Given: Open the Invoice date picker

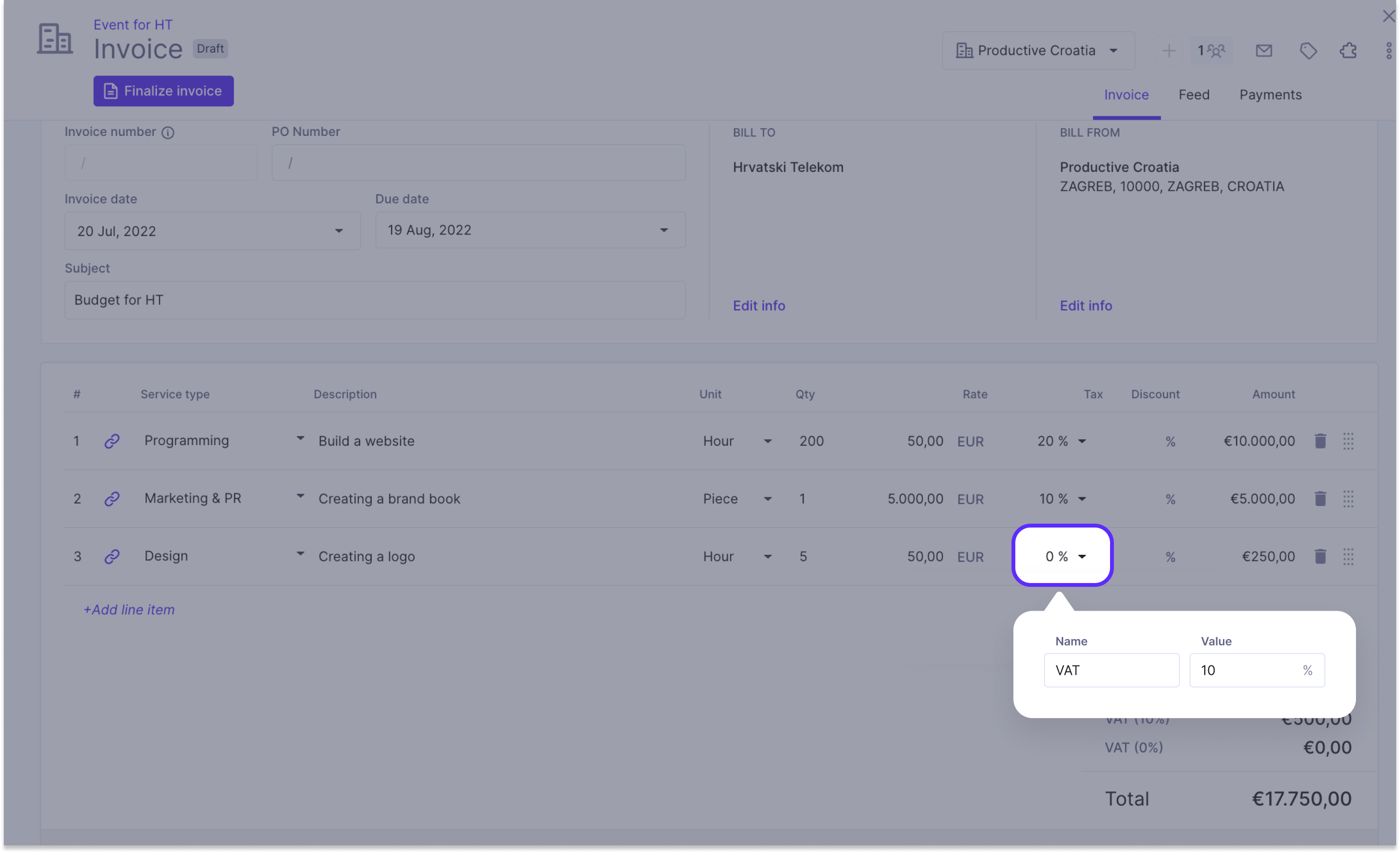Looking at the screenshot, I should 212,231.
